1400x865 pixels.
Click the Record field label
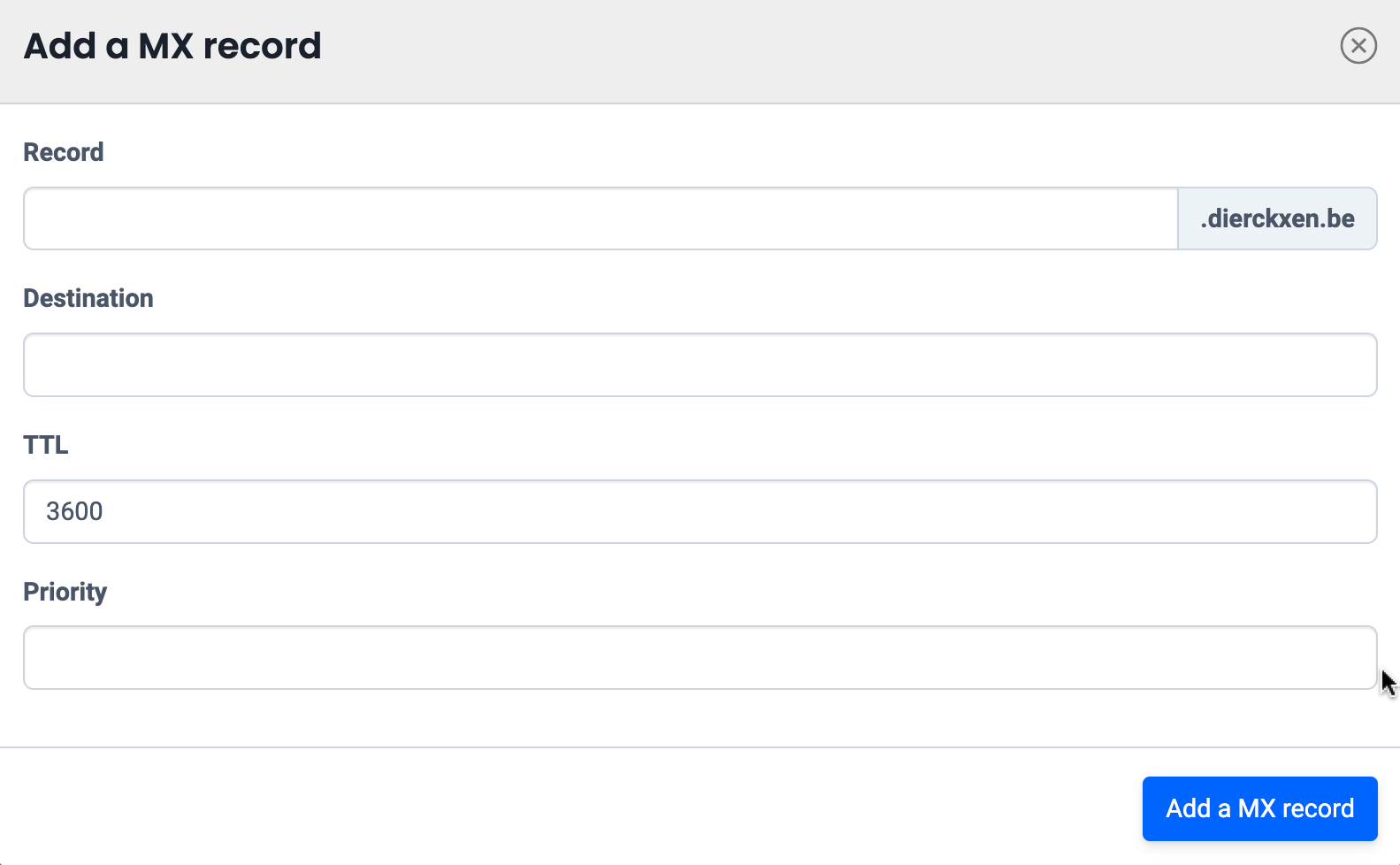[64, 152]
